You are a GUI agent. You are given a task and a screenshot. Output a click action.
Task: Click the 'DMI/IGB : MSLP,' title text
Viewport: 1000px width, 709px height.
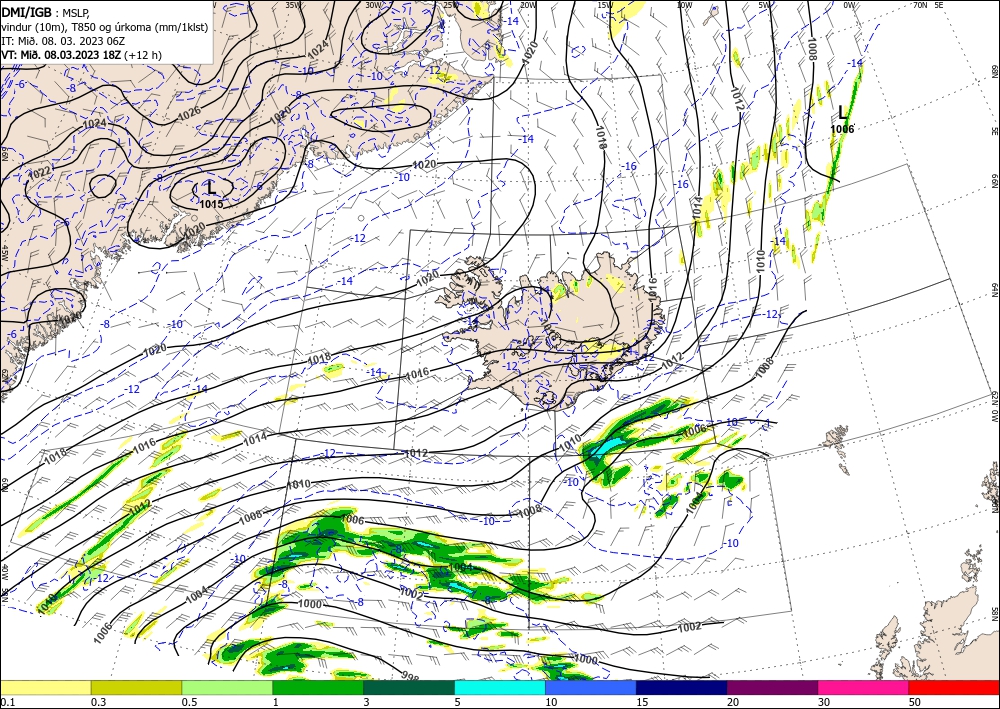(x=45, y=12)
